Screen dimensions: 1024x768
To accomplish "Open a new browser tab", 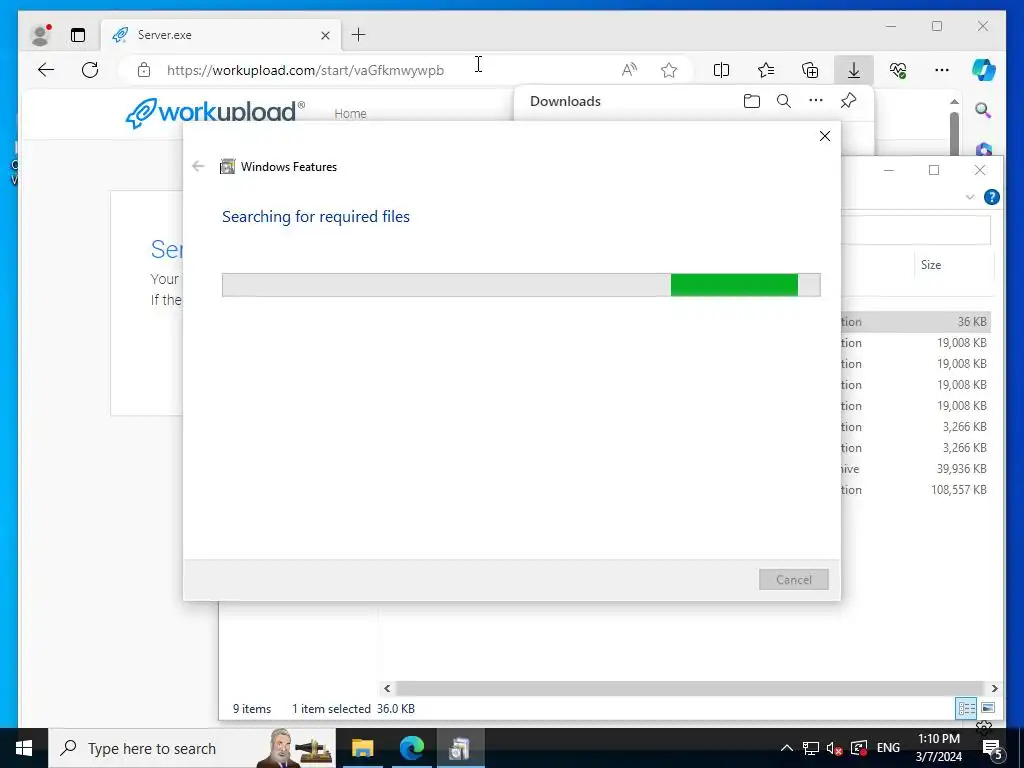I will 359,35.
